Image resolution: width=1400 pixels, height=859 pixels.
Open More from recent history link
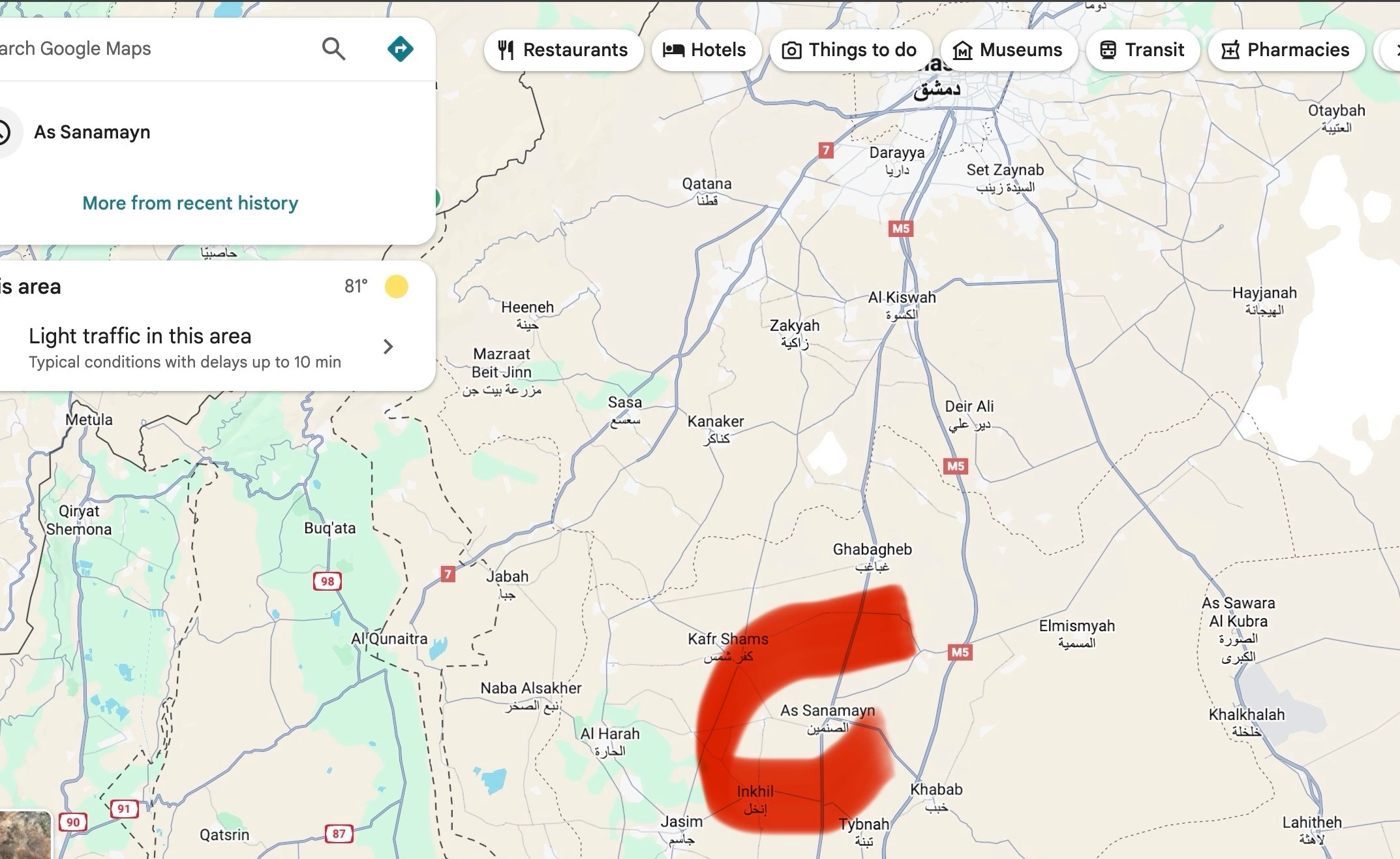pyautogui.click(x=190, y=203)
